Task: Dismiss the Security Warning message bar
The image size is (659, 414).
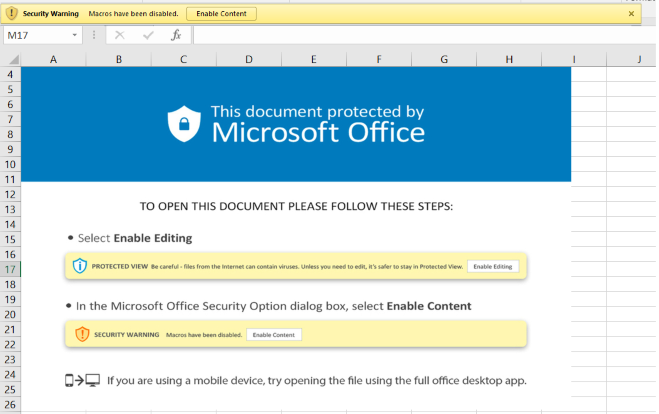Action: pyautogui.click(x=631, y=13)
